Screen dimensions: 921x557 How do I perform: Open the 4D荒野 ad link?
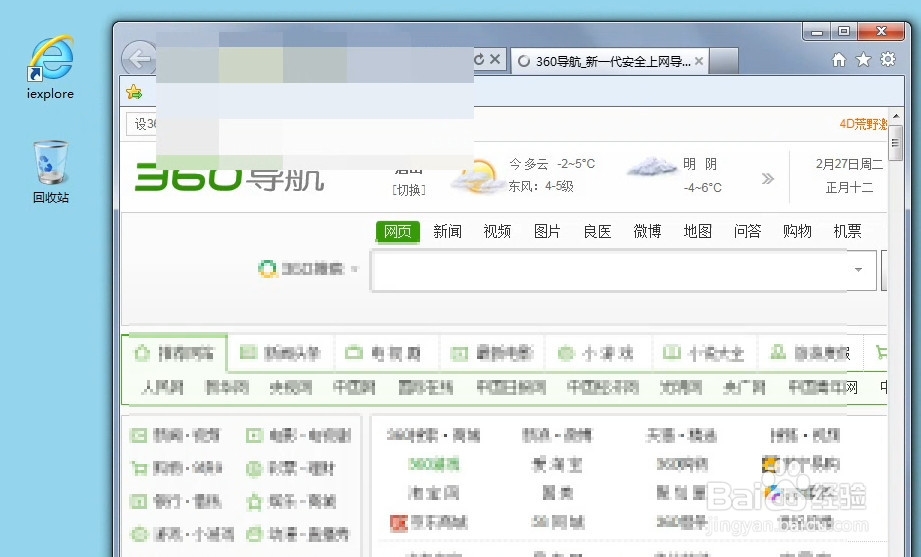[x=863, y=123]
